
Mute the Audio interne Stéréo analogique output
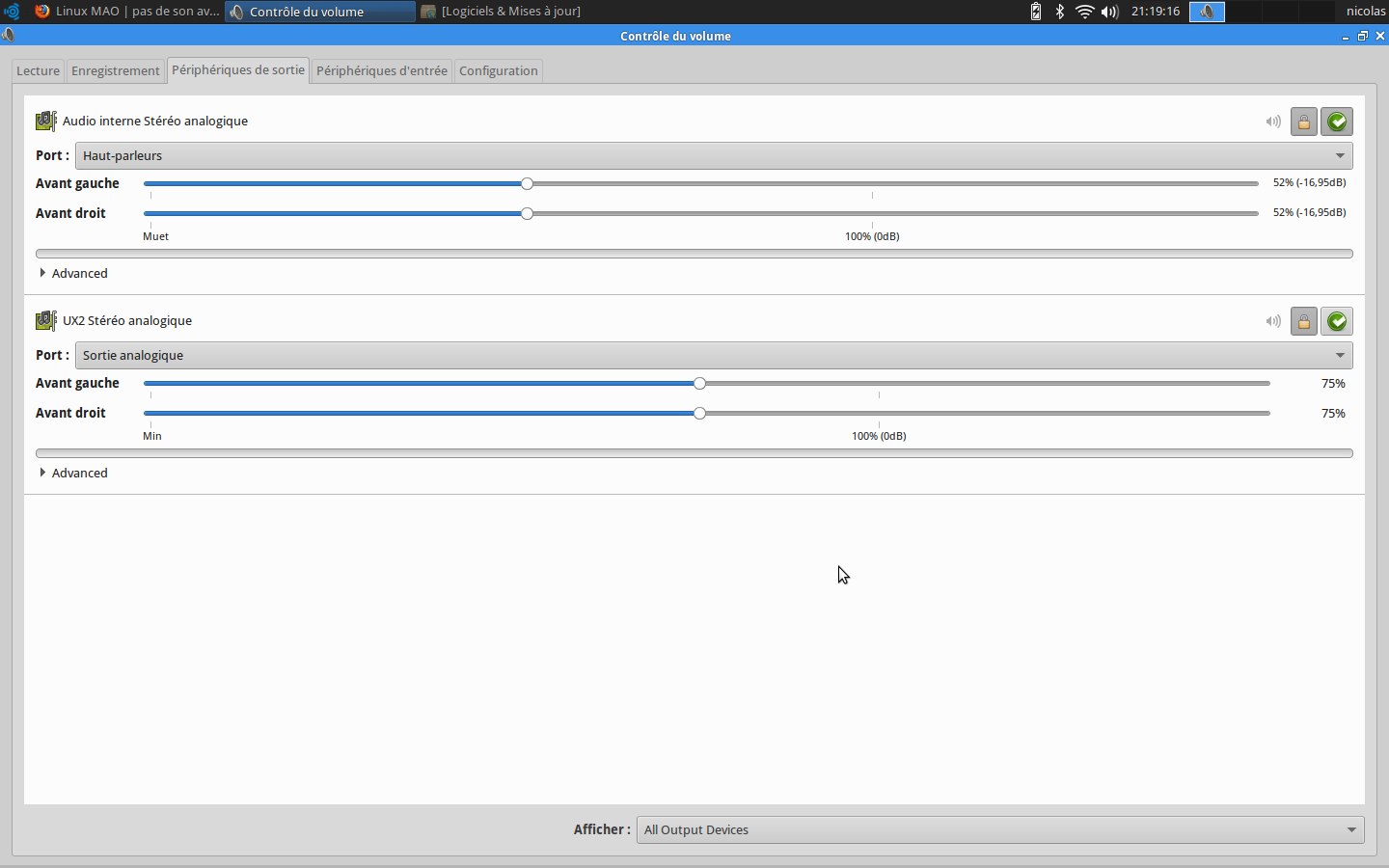pos(1273,122)
